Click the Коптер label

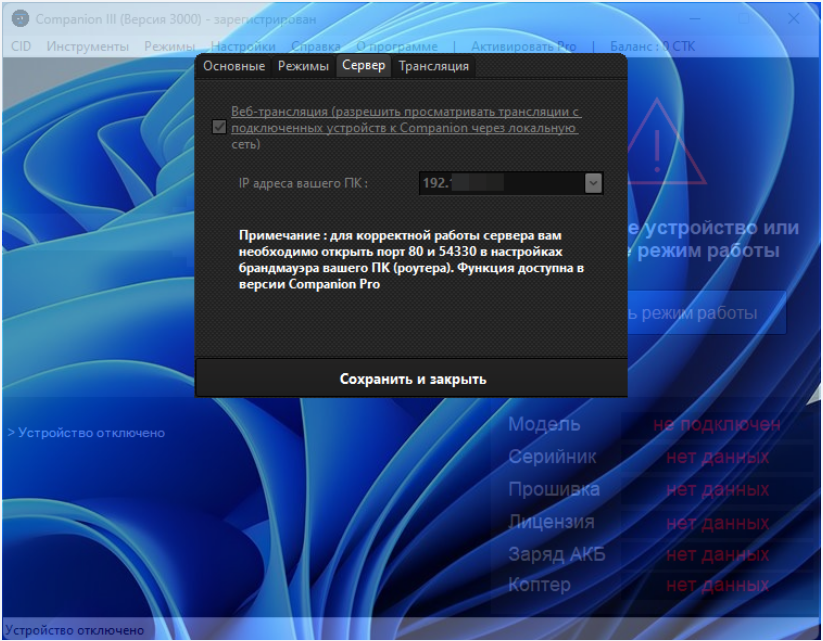pyautogui.click(x=539, y=584)
